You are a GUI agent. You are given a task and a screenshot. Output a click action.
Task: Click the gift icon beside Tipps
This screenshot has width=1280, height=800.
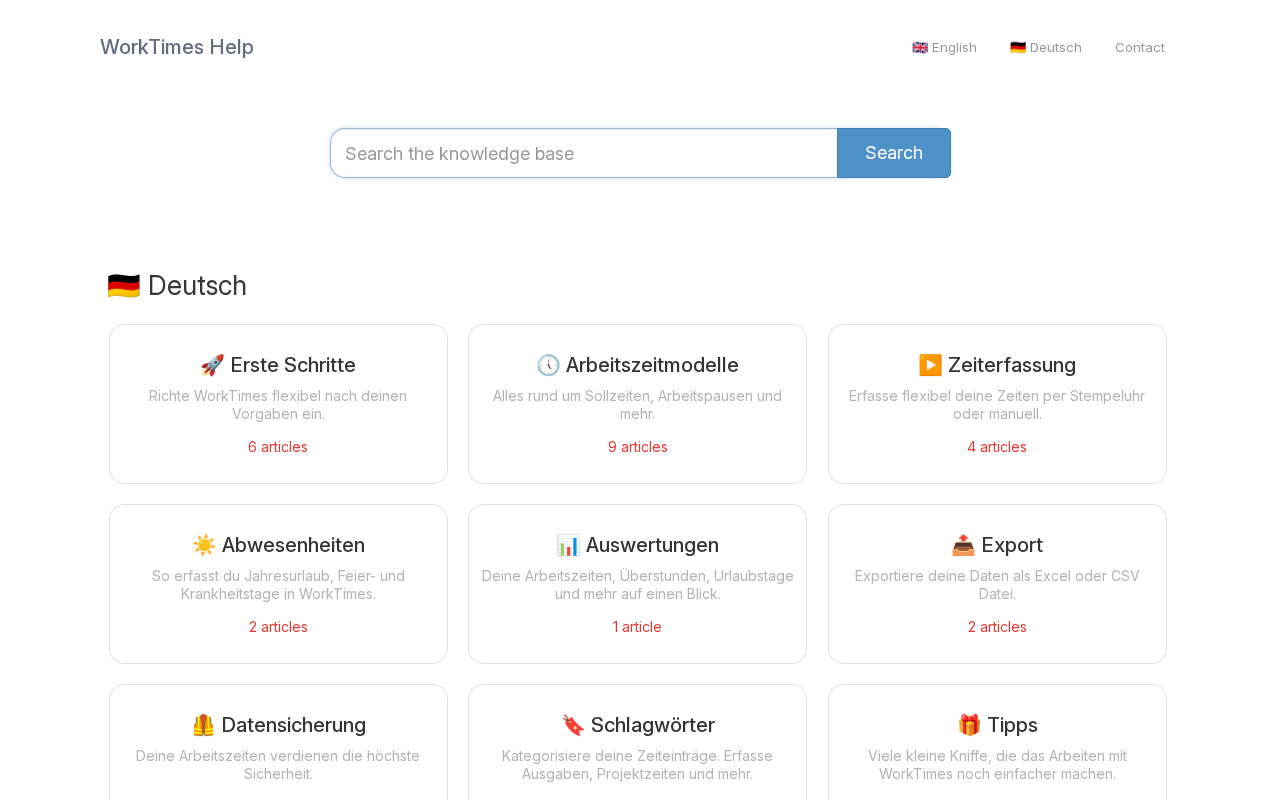click(969, 725)
